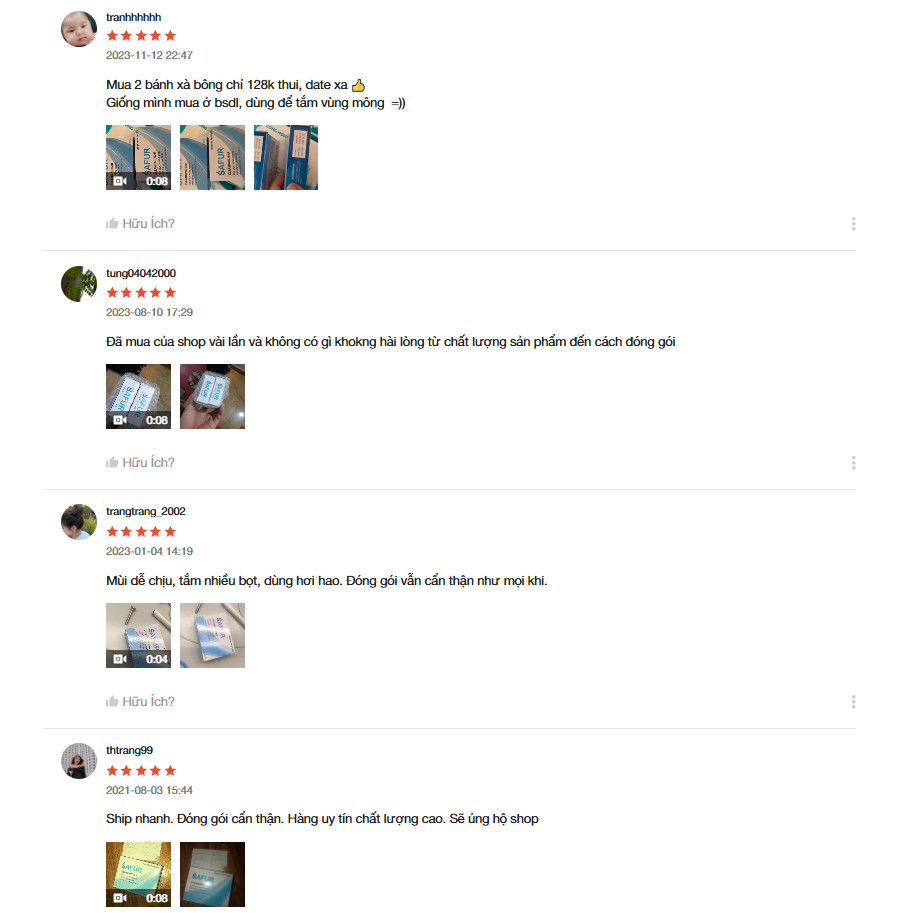913x913 pixels.
Task: Open tung04042000's profile avatar
Action: pos(79,284)
